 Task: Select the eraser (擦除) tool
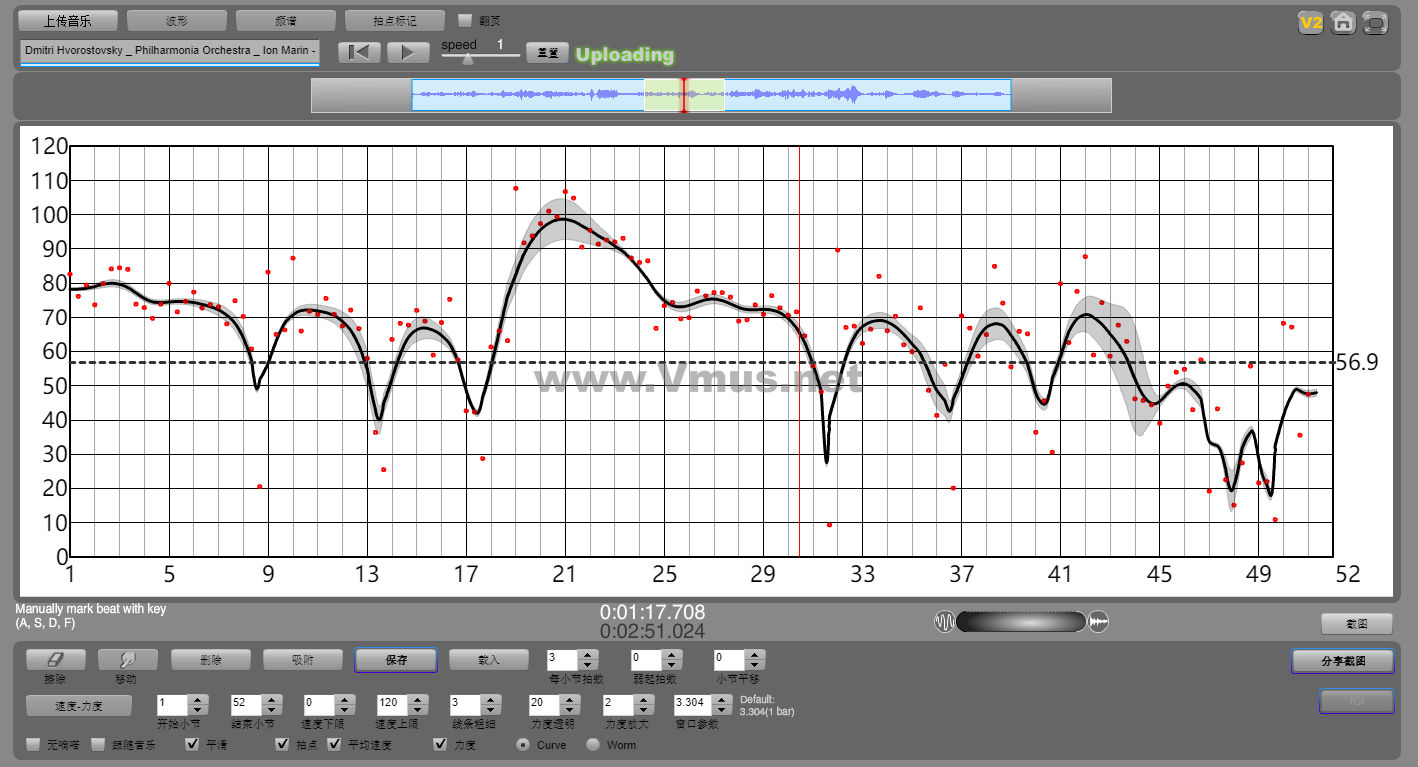(55, 660)
